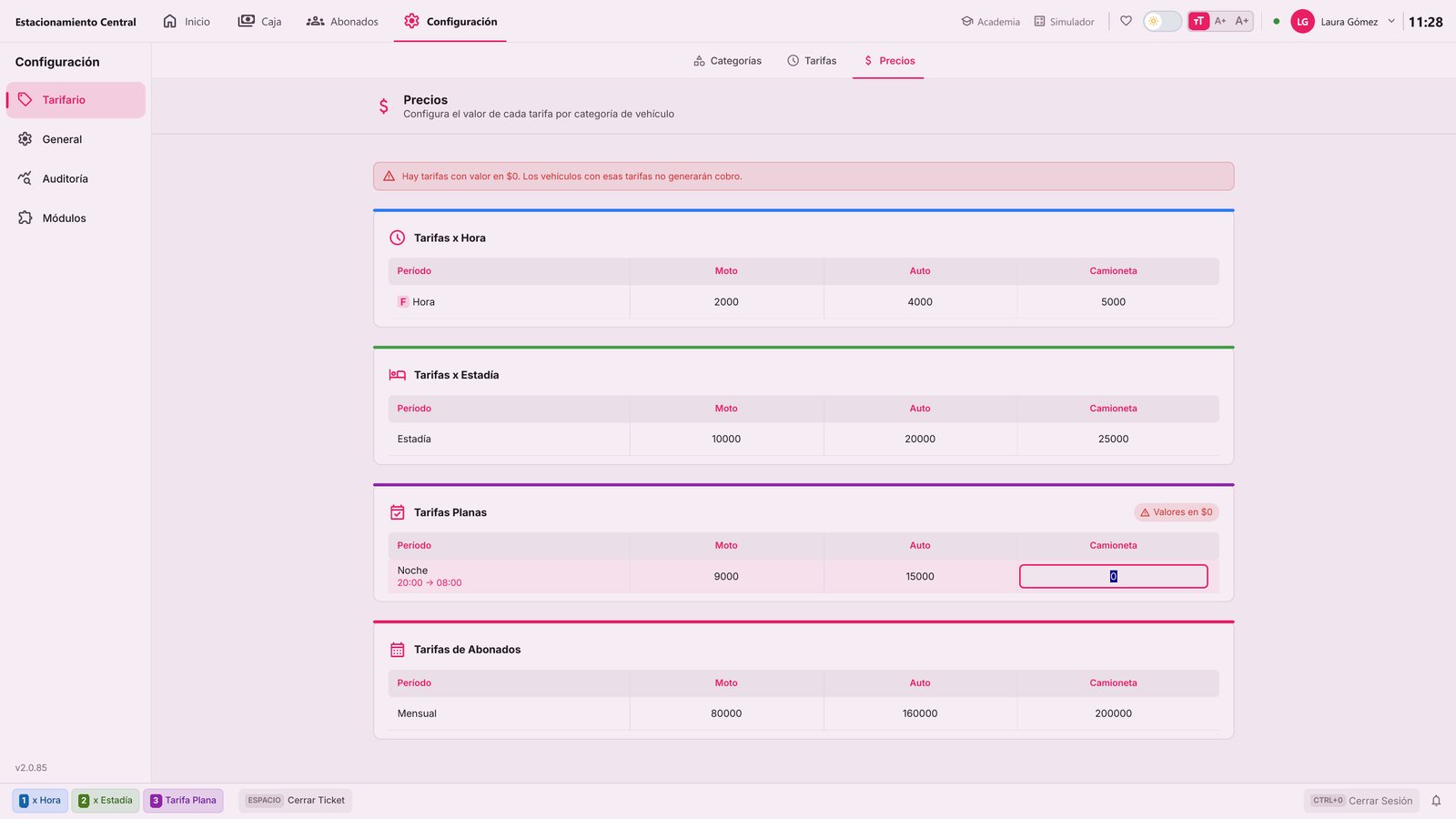The image size is (1456, 819).
Task: Edit the Camioneta price 5000 for Hora
Action: [x=1113, y=302]
